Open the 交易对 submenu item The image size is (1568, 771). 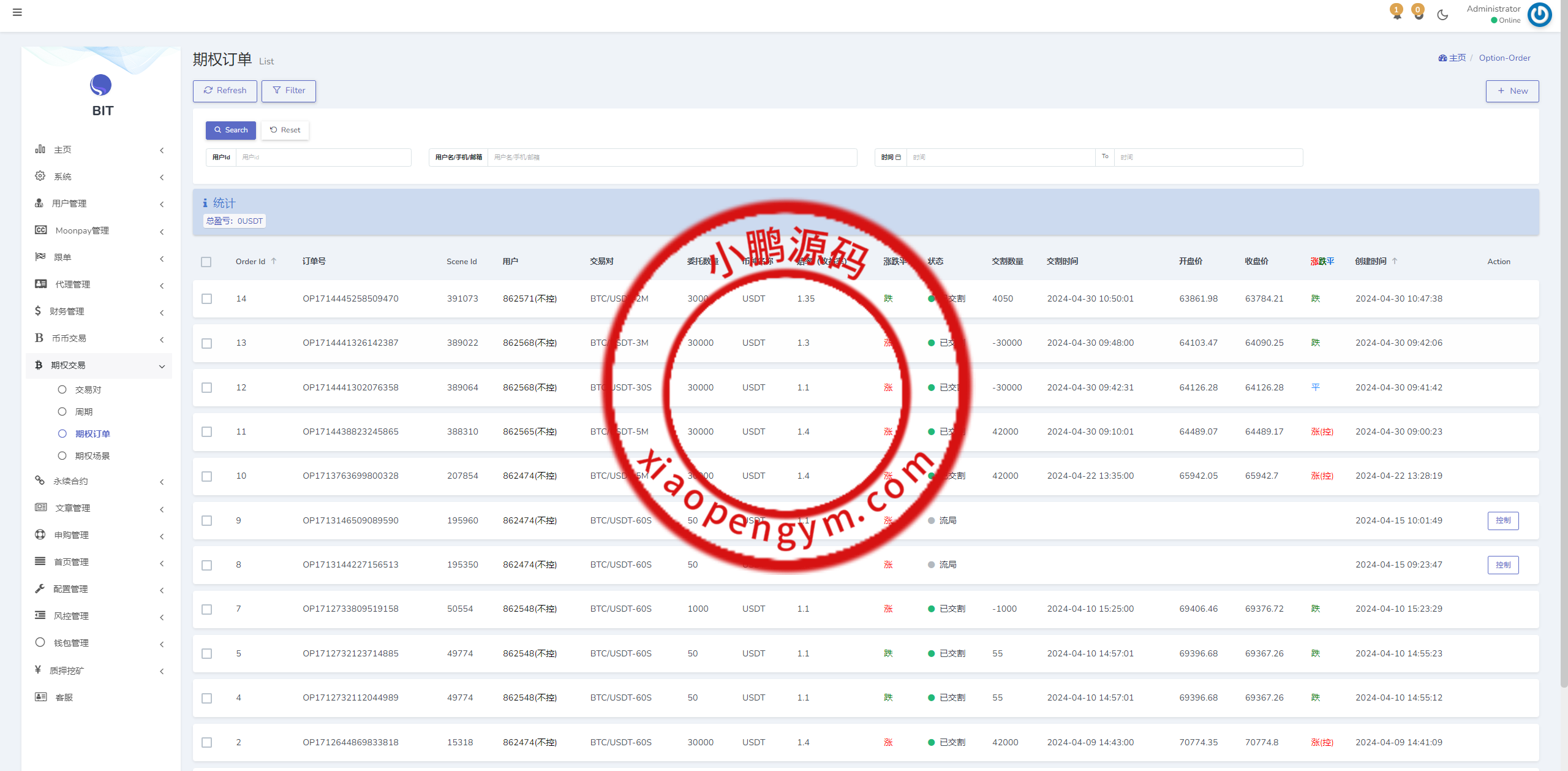tap(88, 390)
